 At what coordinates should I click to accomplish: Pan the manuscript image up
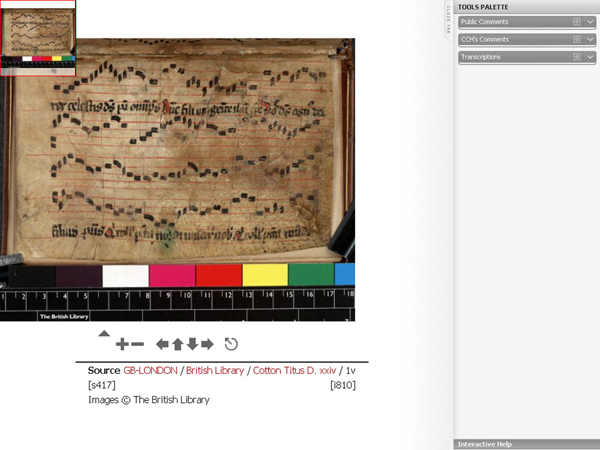coord(178,344)
